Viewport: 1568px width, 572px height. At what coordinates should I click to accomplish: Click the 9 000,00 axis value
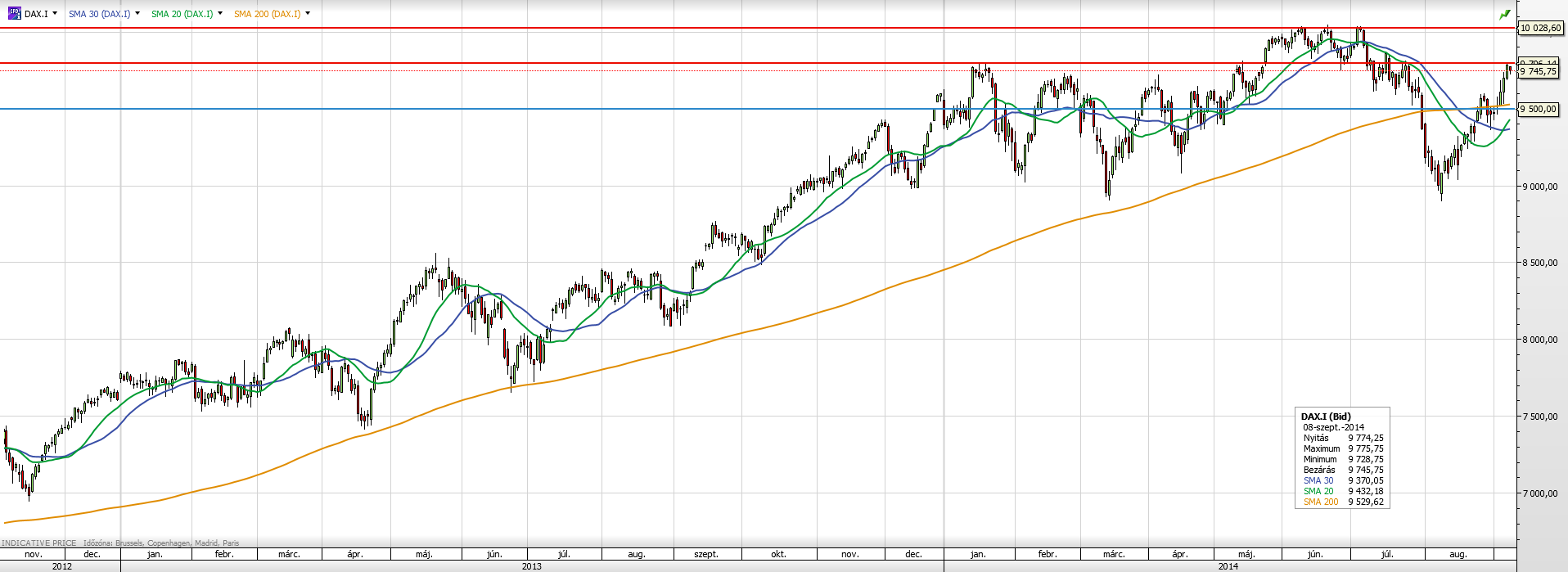[x=1539, y=187]
